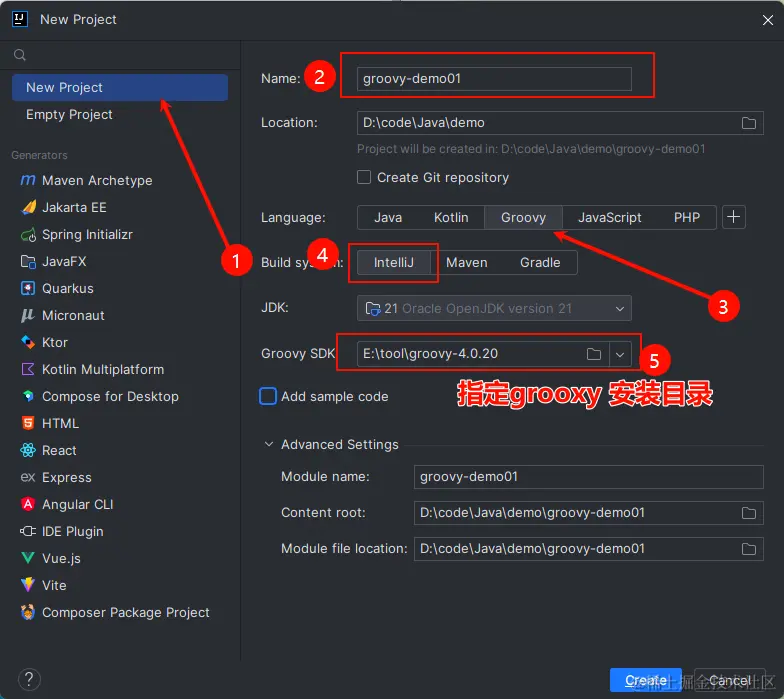
Task: Click the search magnifier icon
Action: click(20, 55)
